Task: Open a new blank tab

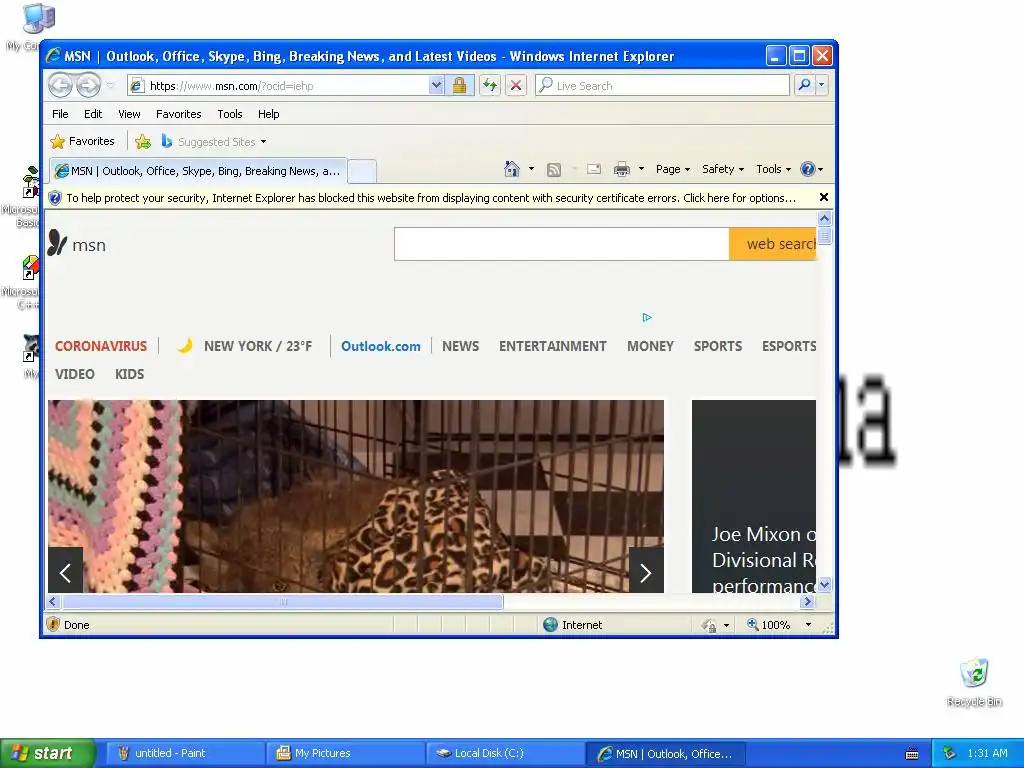Action: pyautogui.click(x=362, y=171)
